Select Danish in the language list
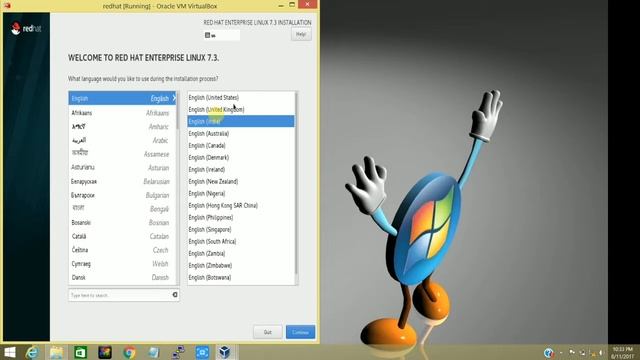 click(x=122, y=278)
